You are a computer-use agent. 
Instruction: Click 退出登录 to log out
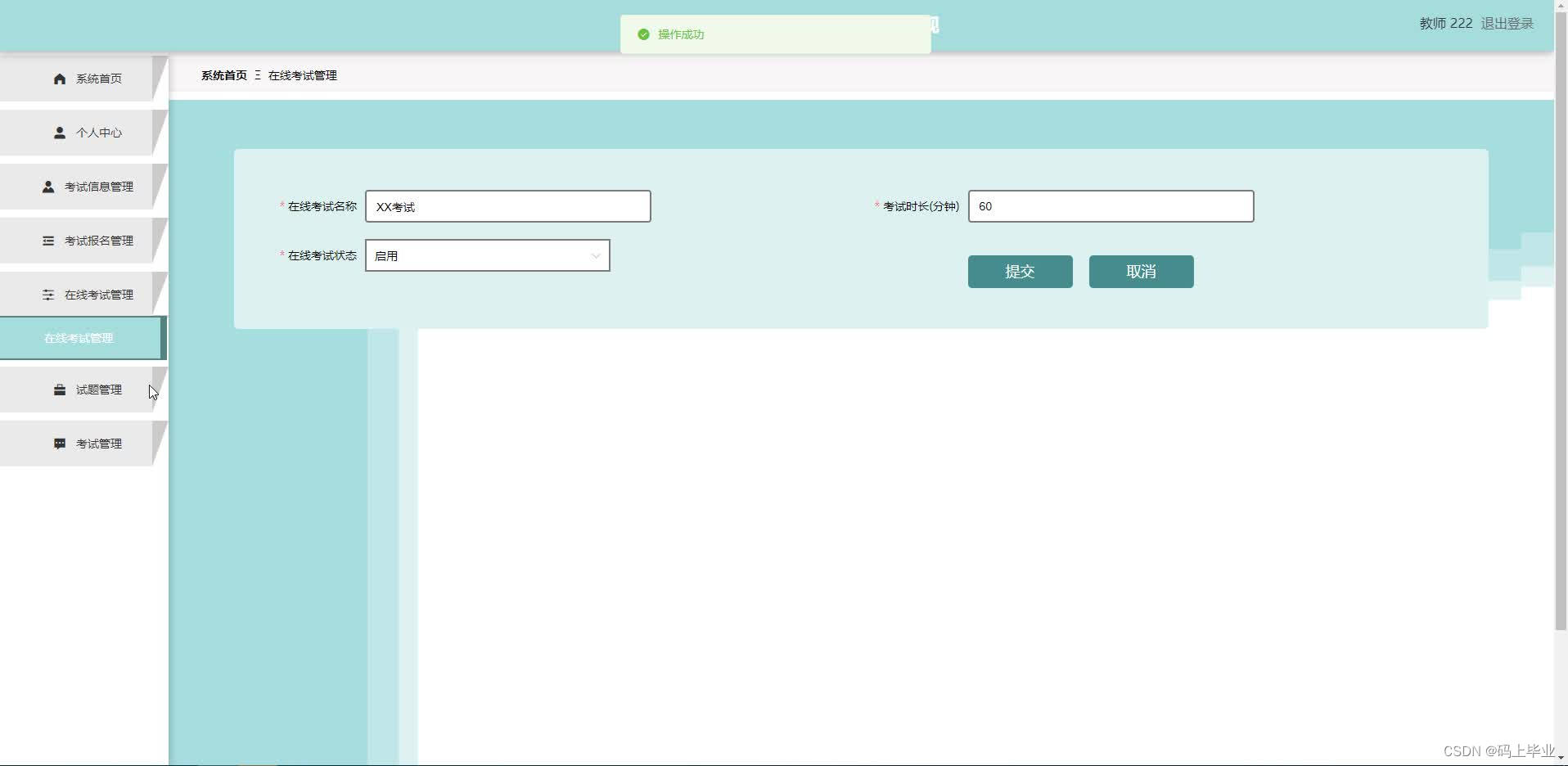point(1505,23)
